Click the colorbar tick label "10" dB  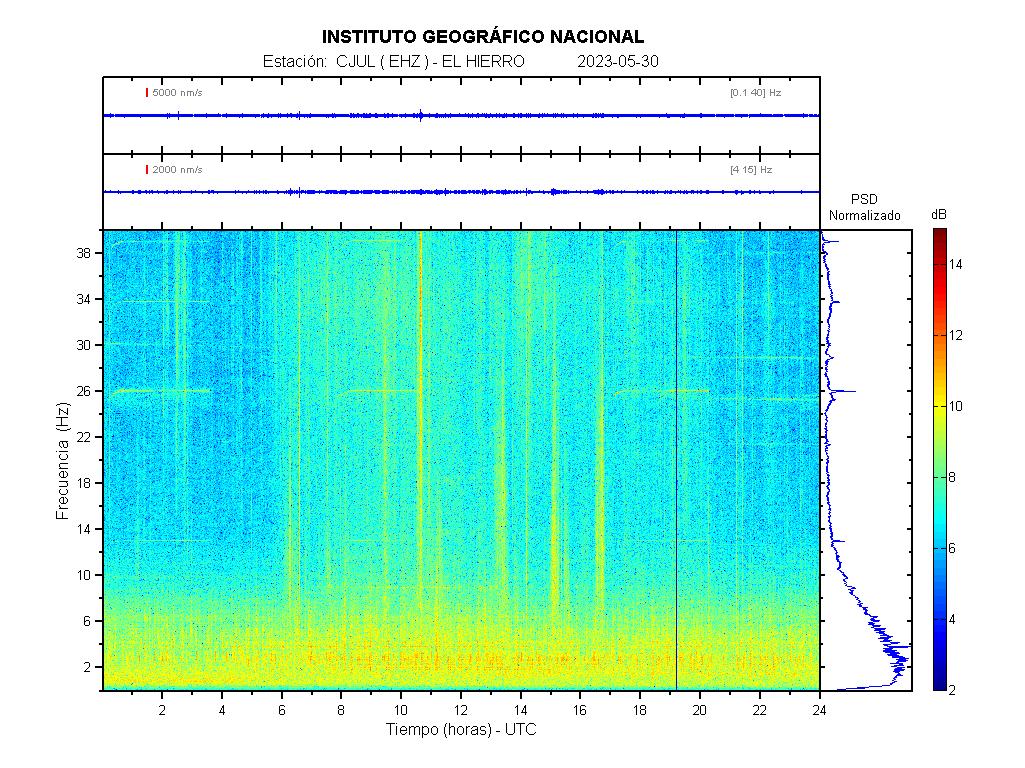pyautogui.click(x=956, y=407)
